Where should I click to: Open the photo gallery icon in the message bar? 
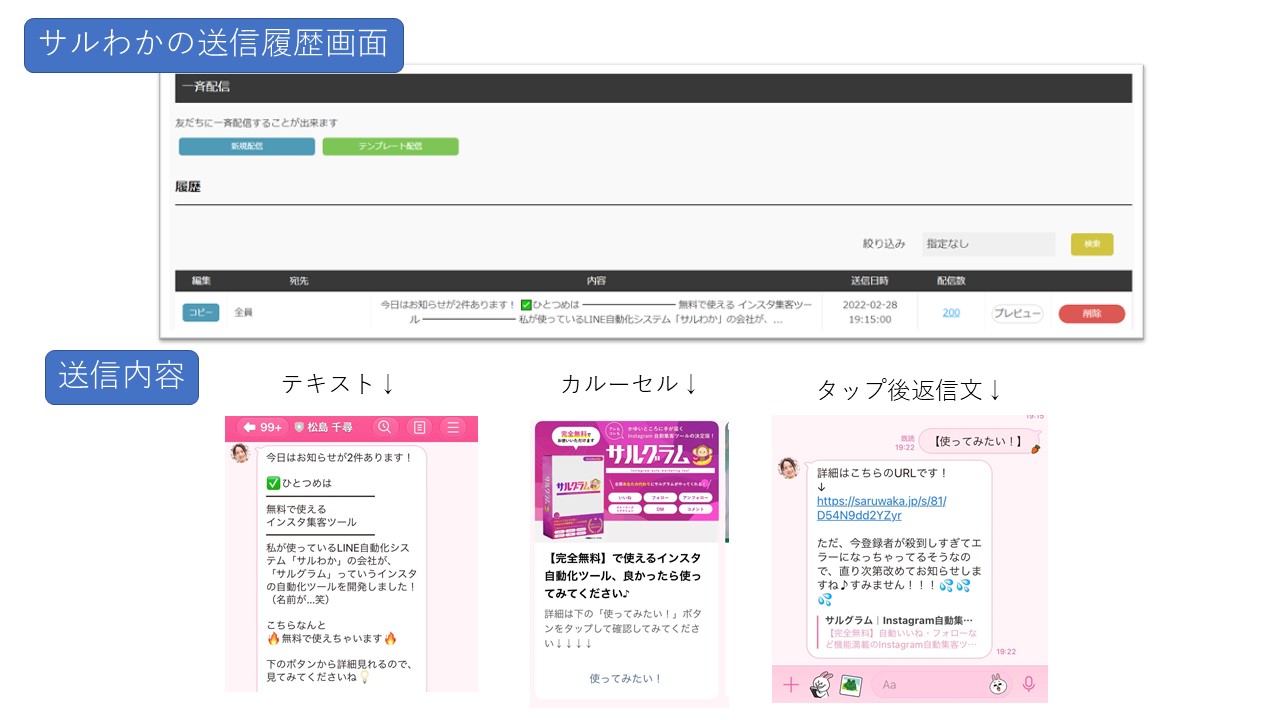pos(851,685)
